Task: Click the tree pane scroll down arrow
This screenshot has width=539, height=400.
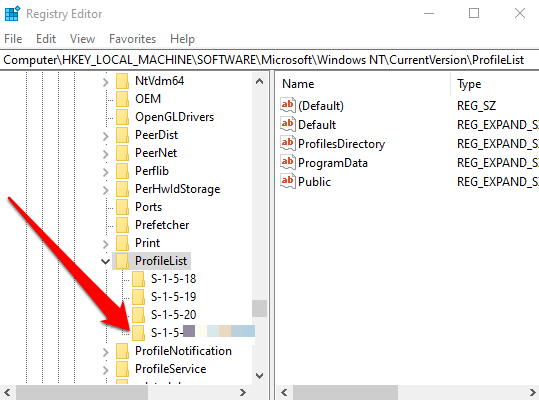Action: coord(260,376)
